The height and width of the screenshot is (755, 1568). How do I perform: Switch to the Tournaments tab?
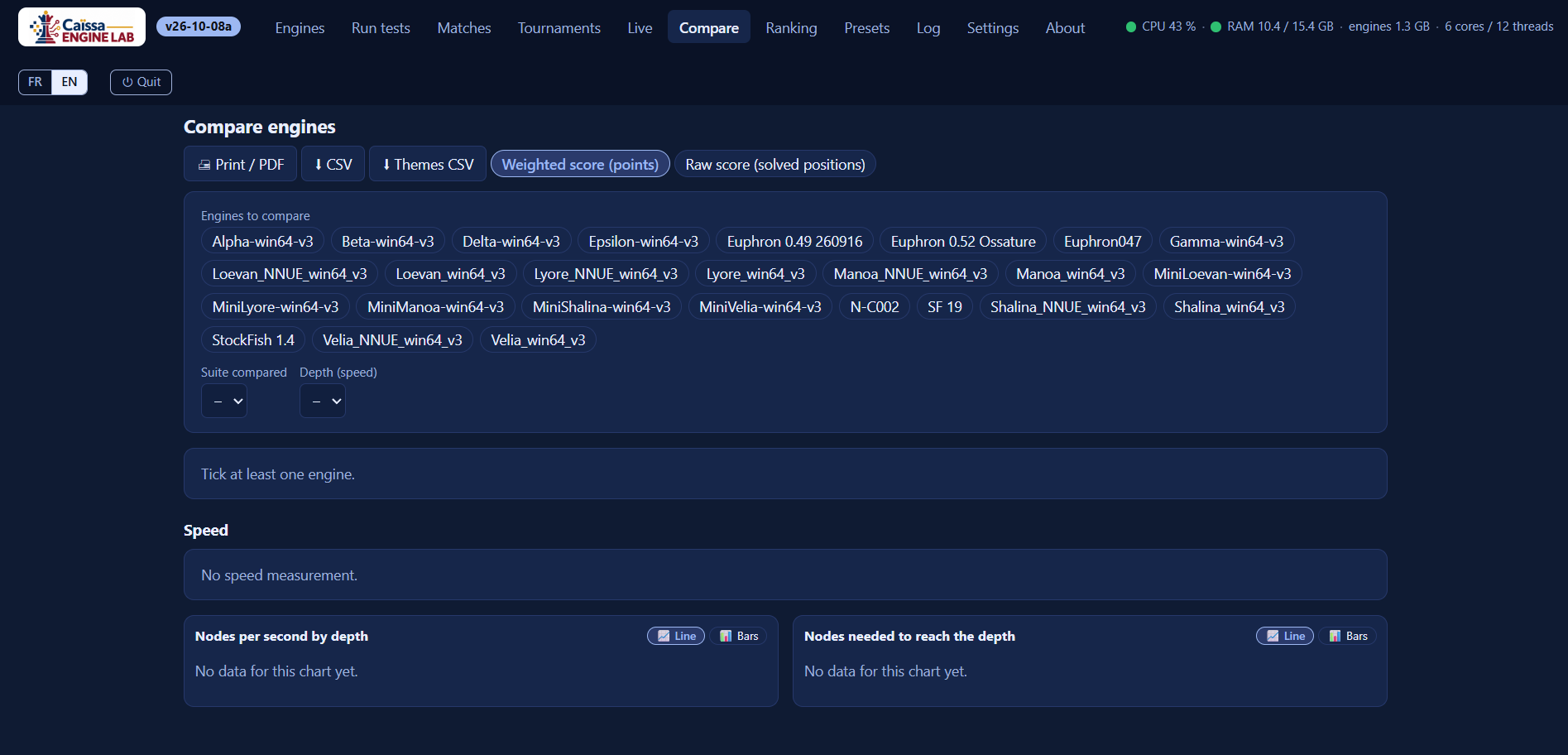pyautogui.click(x=559, y=27)
